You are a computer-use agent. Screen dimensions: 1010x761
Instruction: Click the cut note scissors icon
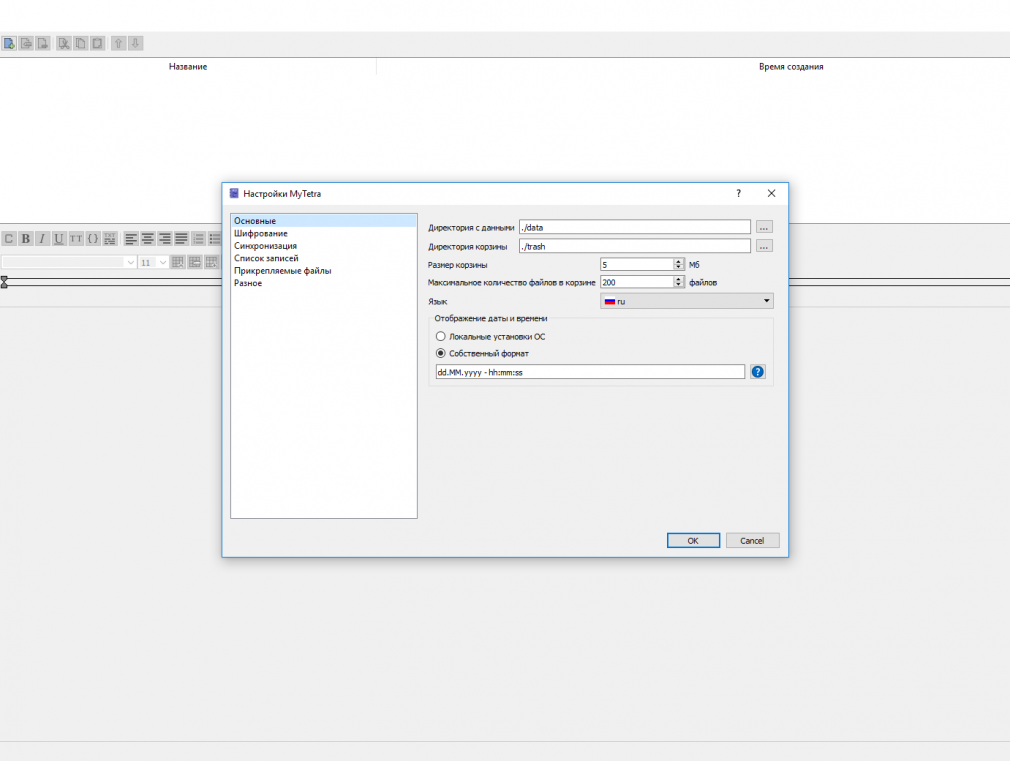pos(64,43)
